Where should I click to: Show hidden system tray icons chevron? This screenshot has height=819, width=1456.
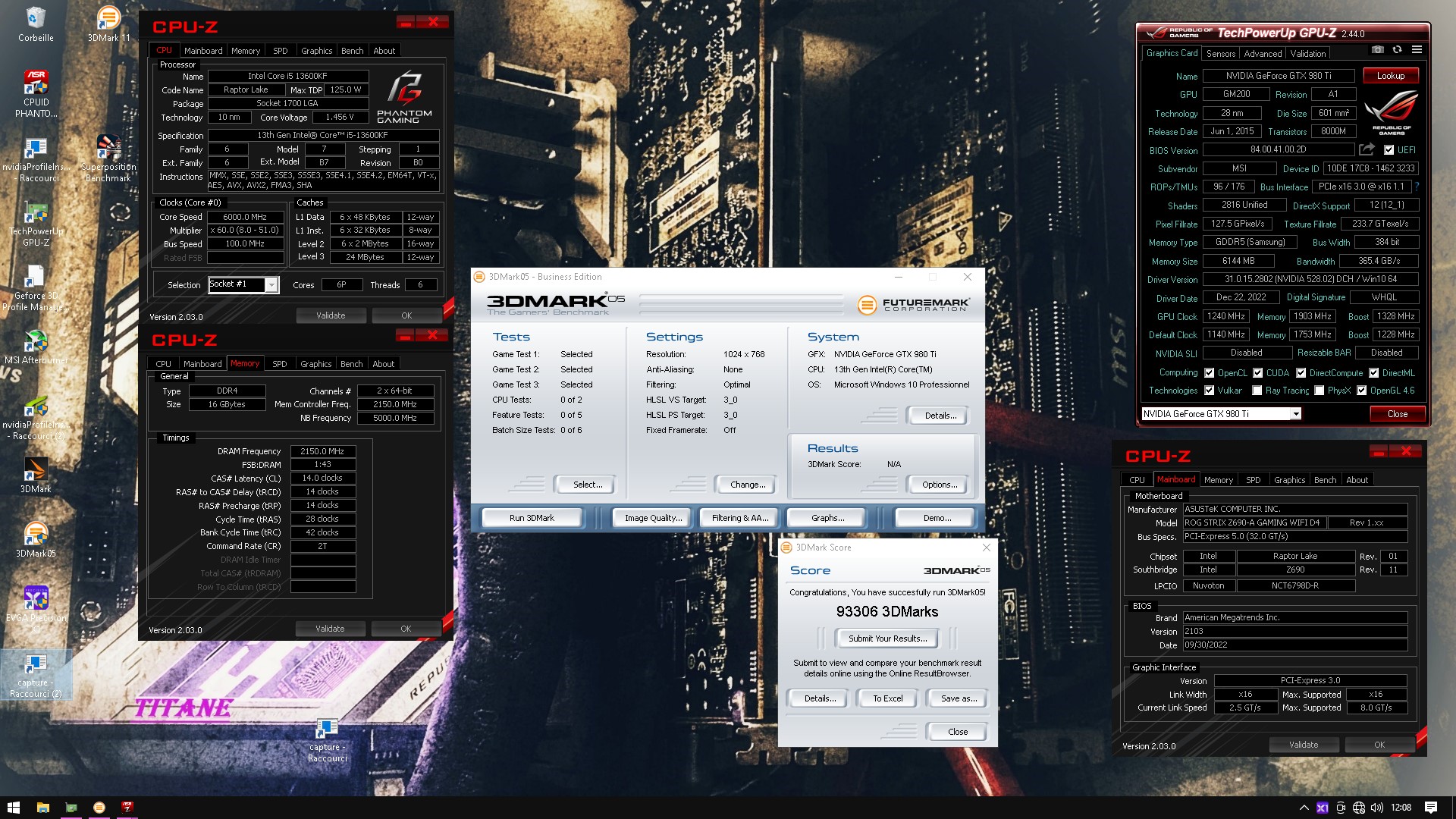click(x=1304, y=808)
